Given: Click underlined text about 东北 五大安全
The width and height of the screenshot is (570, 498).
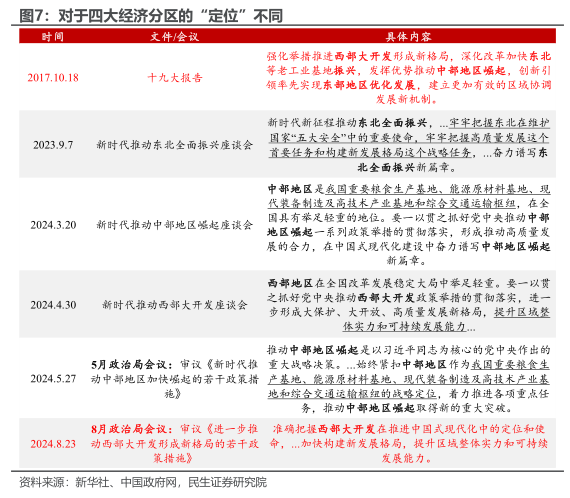Looking at the screenshot, I should [x=409, y=138].
